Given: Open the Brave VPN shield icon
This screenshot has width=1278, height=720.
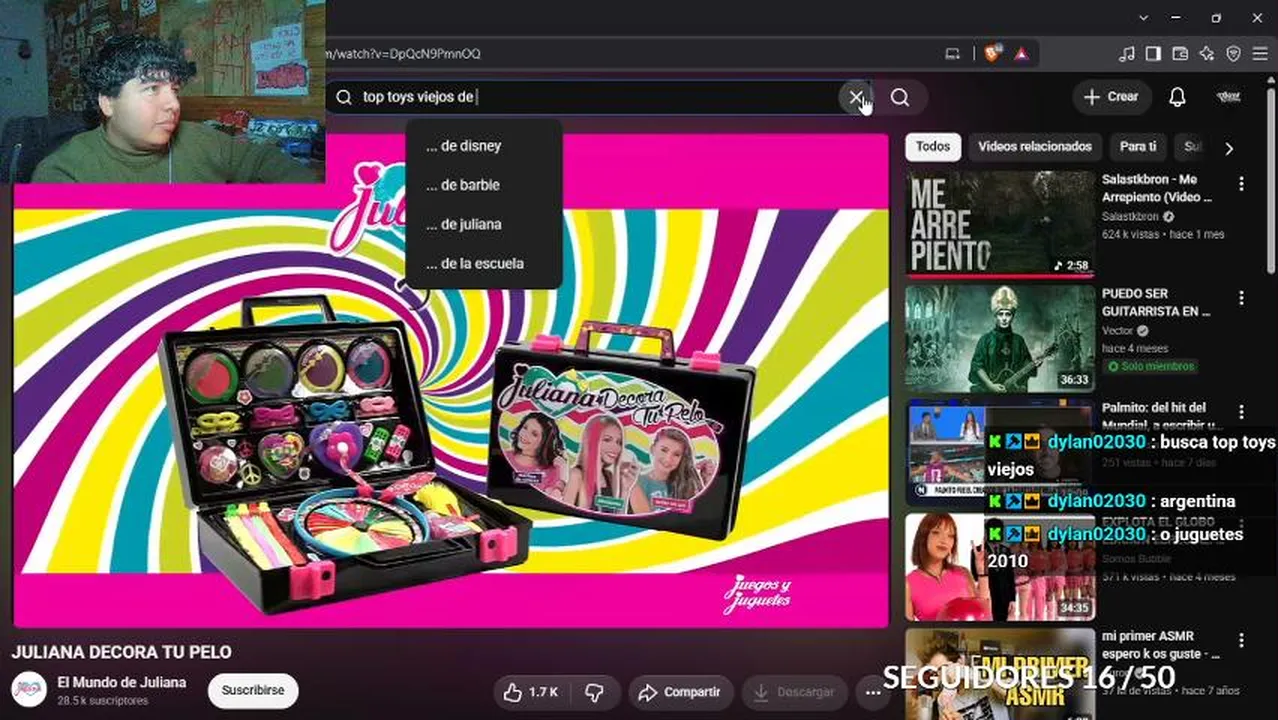Looking at the screenshot, I should coord(1233,54).
